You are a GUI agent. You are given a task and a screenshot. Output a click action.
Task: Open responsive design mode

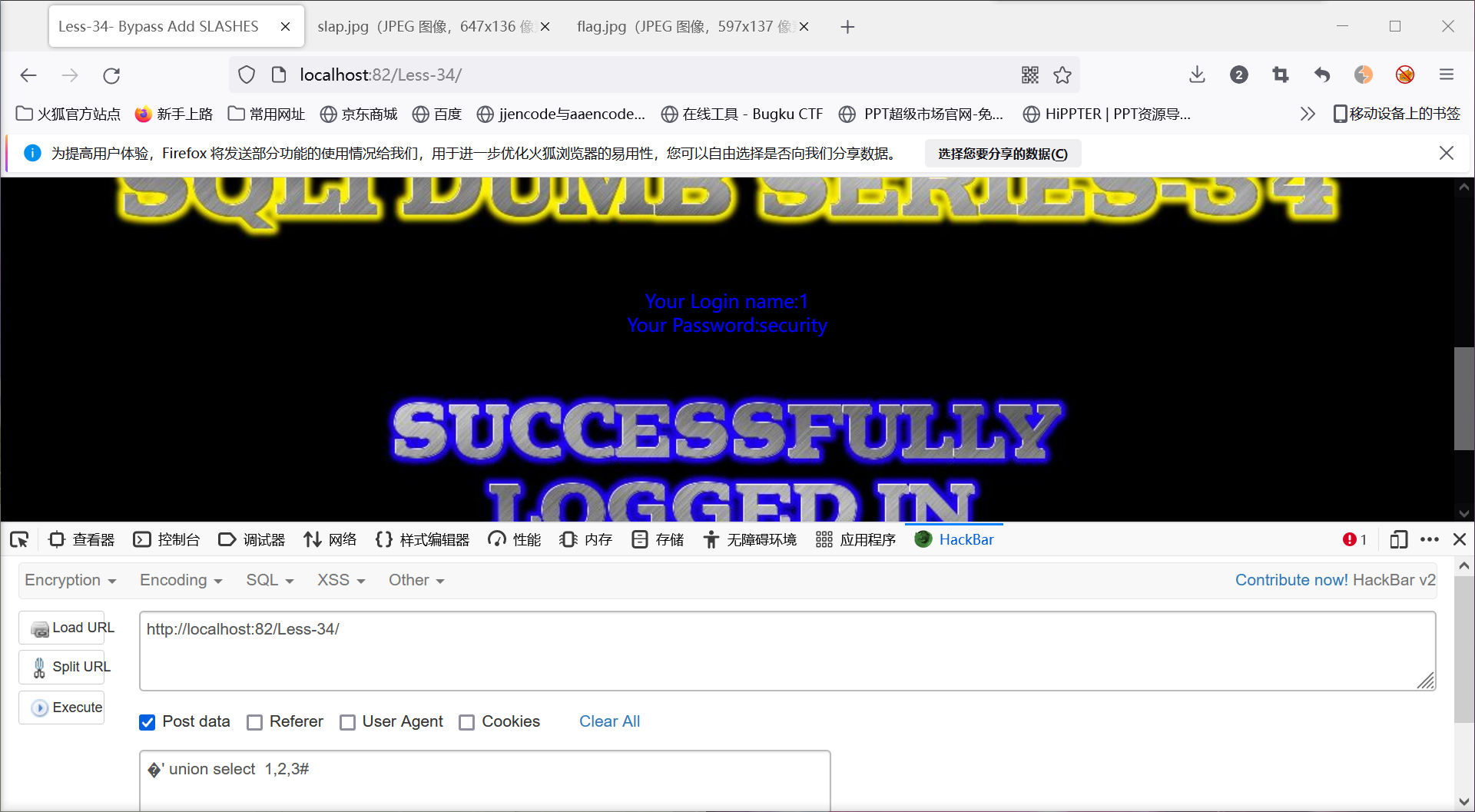tap(1398, 539)
